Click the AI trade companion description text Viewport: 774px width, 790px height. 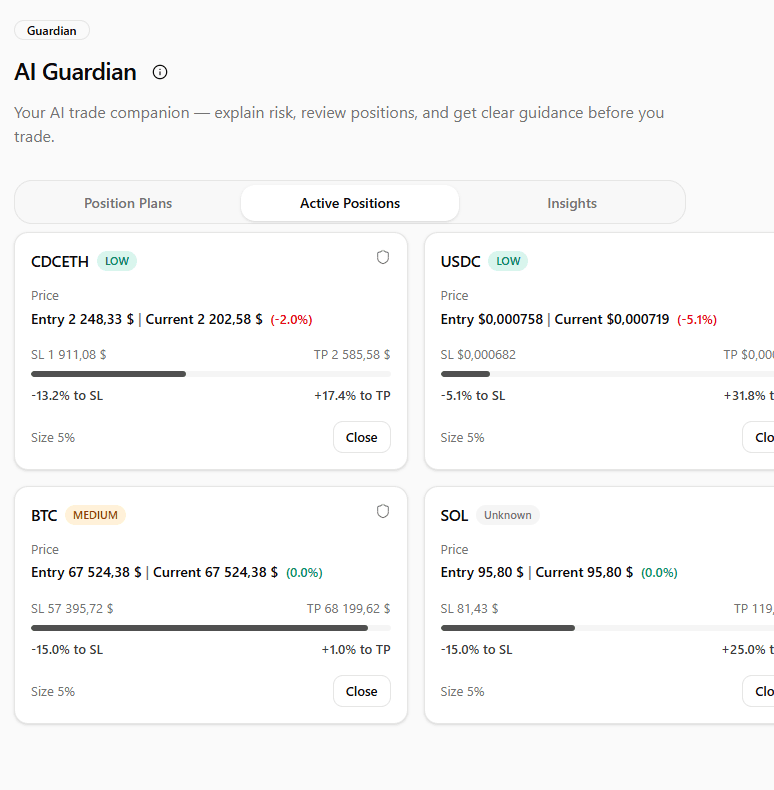point(339,124)
